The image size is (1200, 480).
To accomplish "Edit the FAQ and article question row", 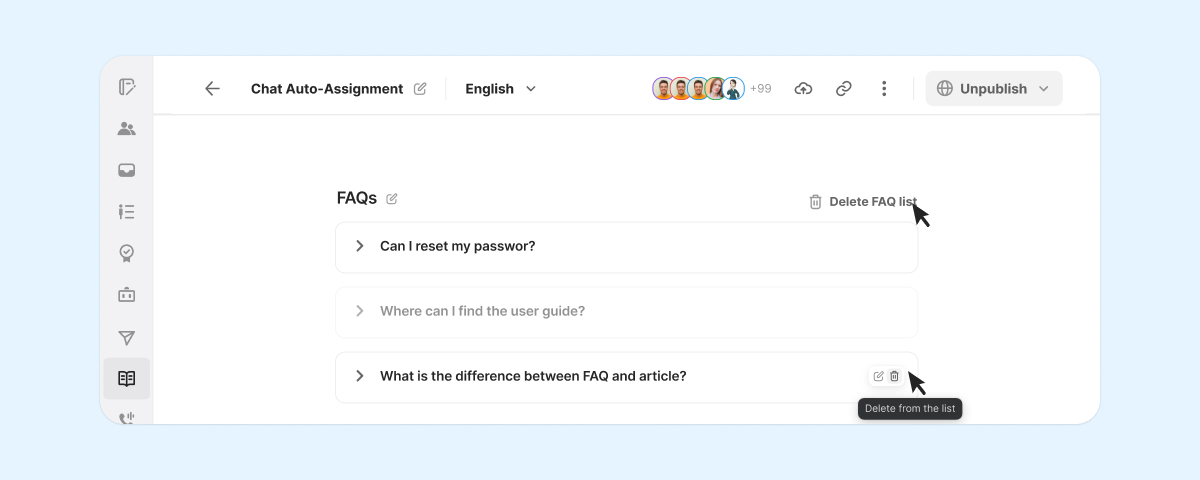I will [x=878, y=376].
